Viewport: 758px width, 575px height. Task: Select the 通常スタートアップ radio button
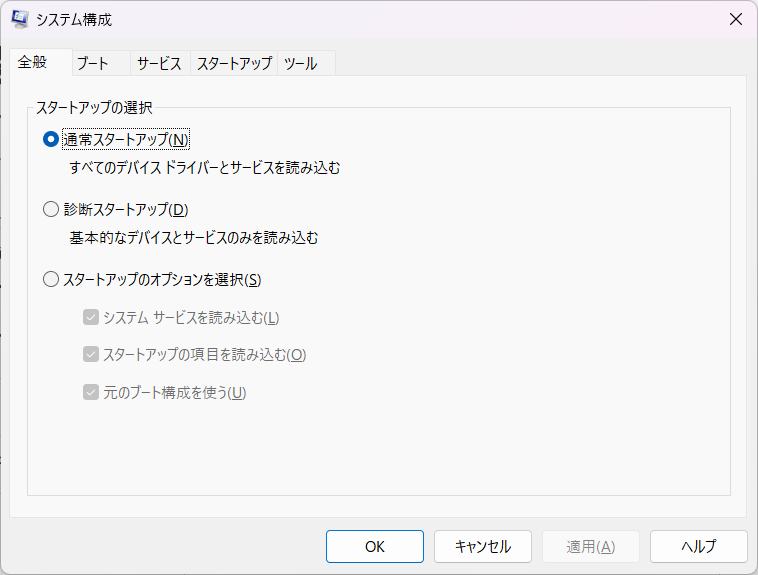(51, 140)
